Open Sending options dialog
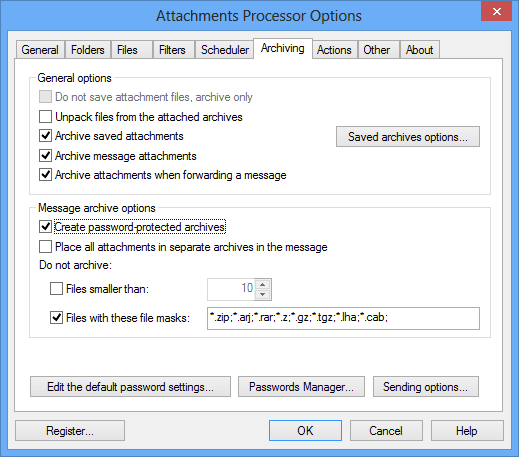 (426, 387)
